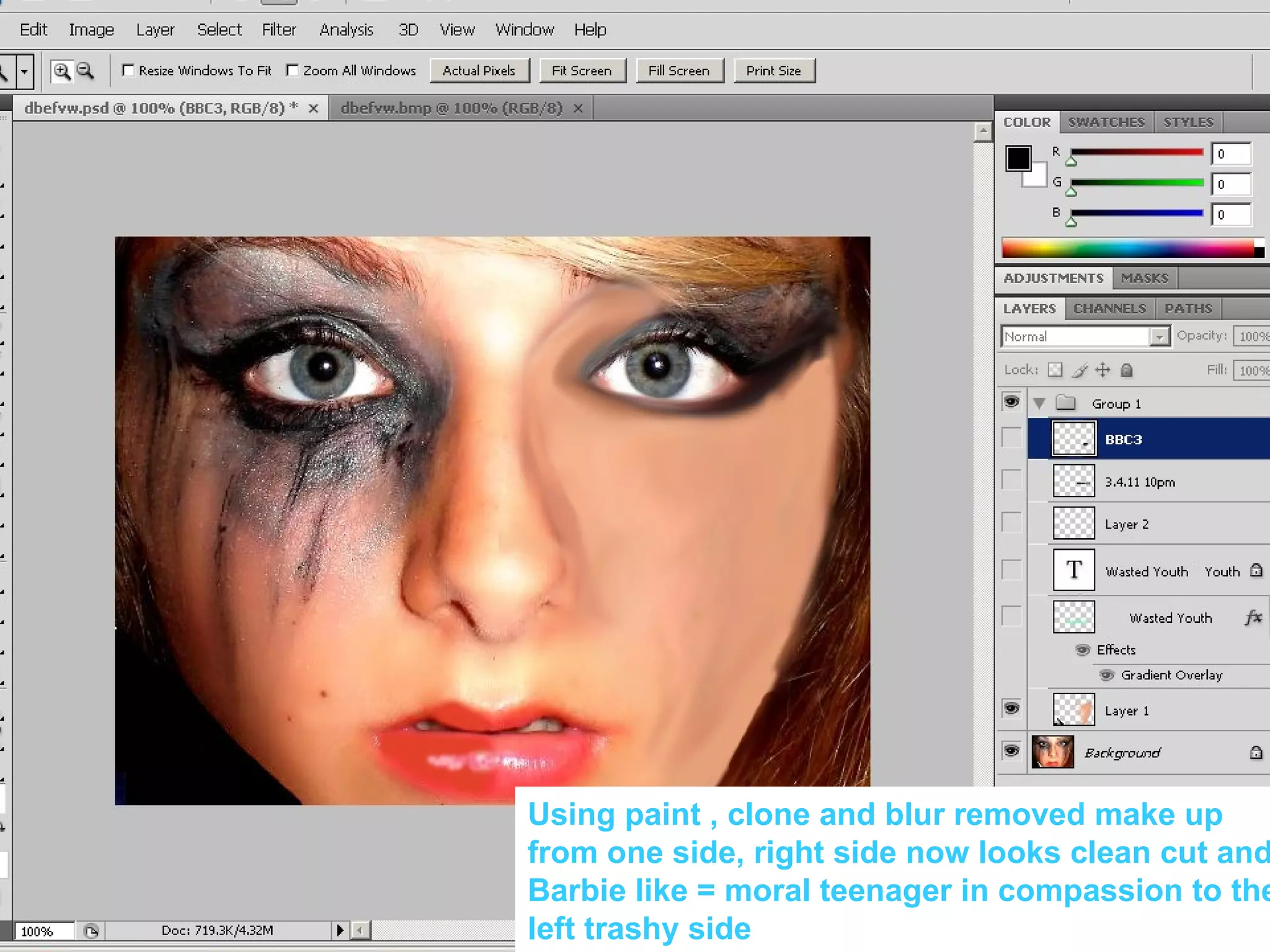Image resolution: width=1270 pixels, height=952 pixels.
Task: Toggle the Gradient Overlay eye icon
Action: (x=1107, y=675)
